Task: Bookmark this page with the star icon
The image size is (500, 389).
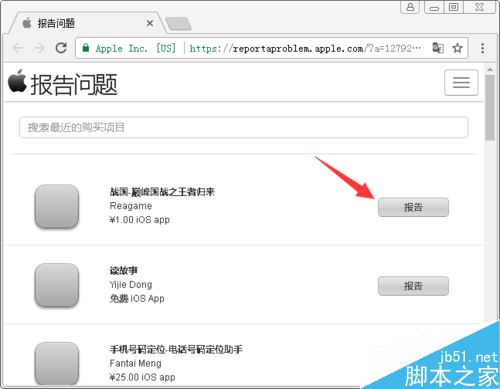Action: click(x=457, y=48)
